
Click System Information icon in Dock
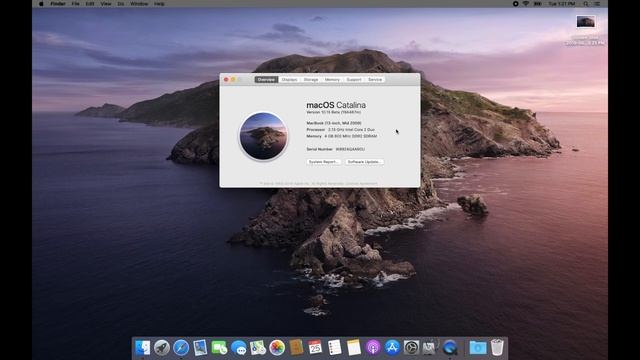pos(430,348)
